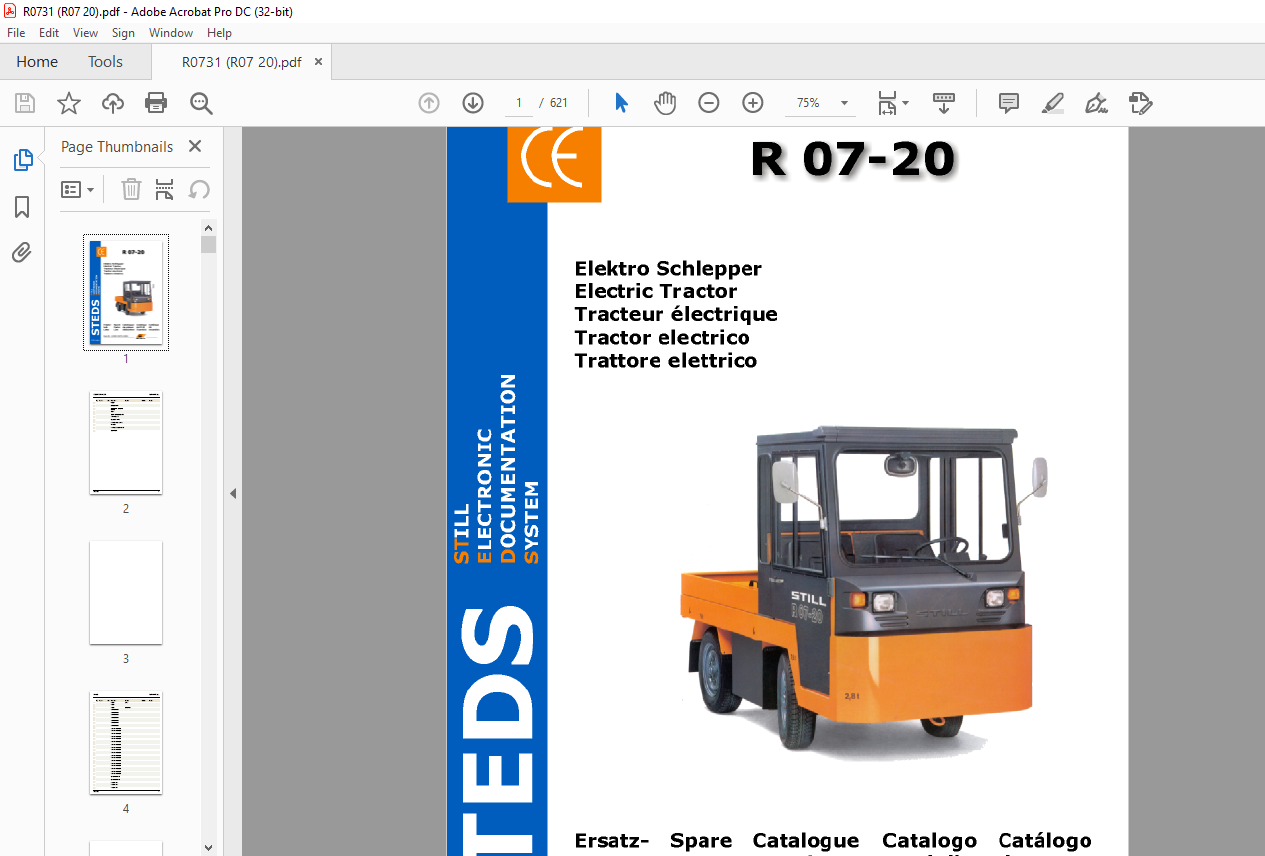Open the Find text magnifier tool
This screenshot has width=1265, height=856.
(201, 103)
